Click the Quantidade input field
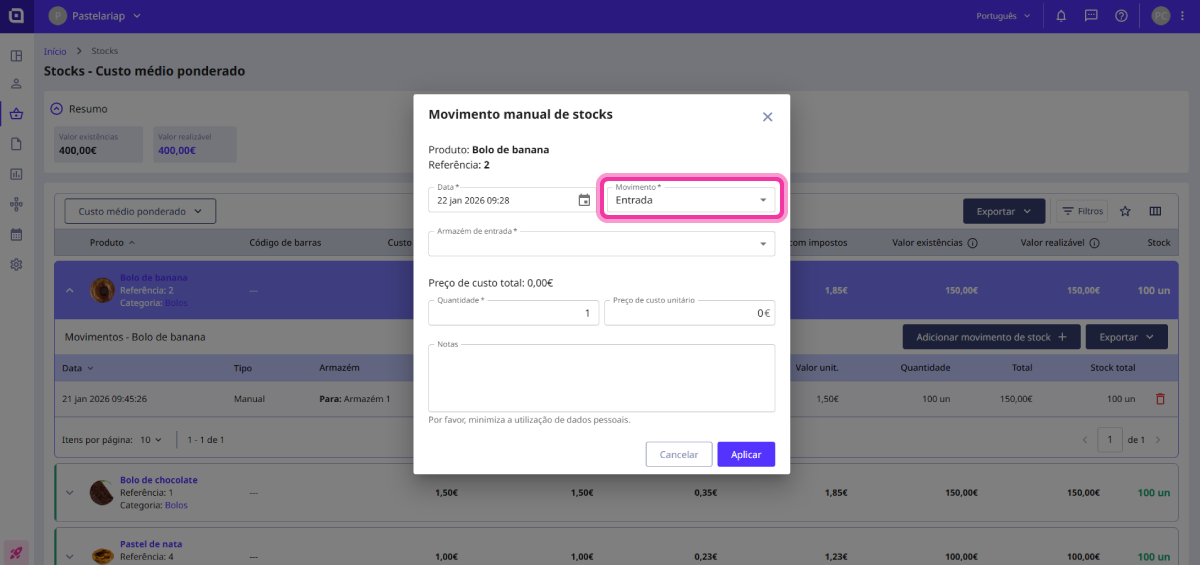The width and height of the screenshot is (1200, 565). click(x=513, y=313)
